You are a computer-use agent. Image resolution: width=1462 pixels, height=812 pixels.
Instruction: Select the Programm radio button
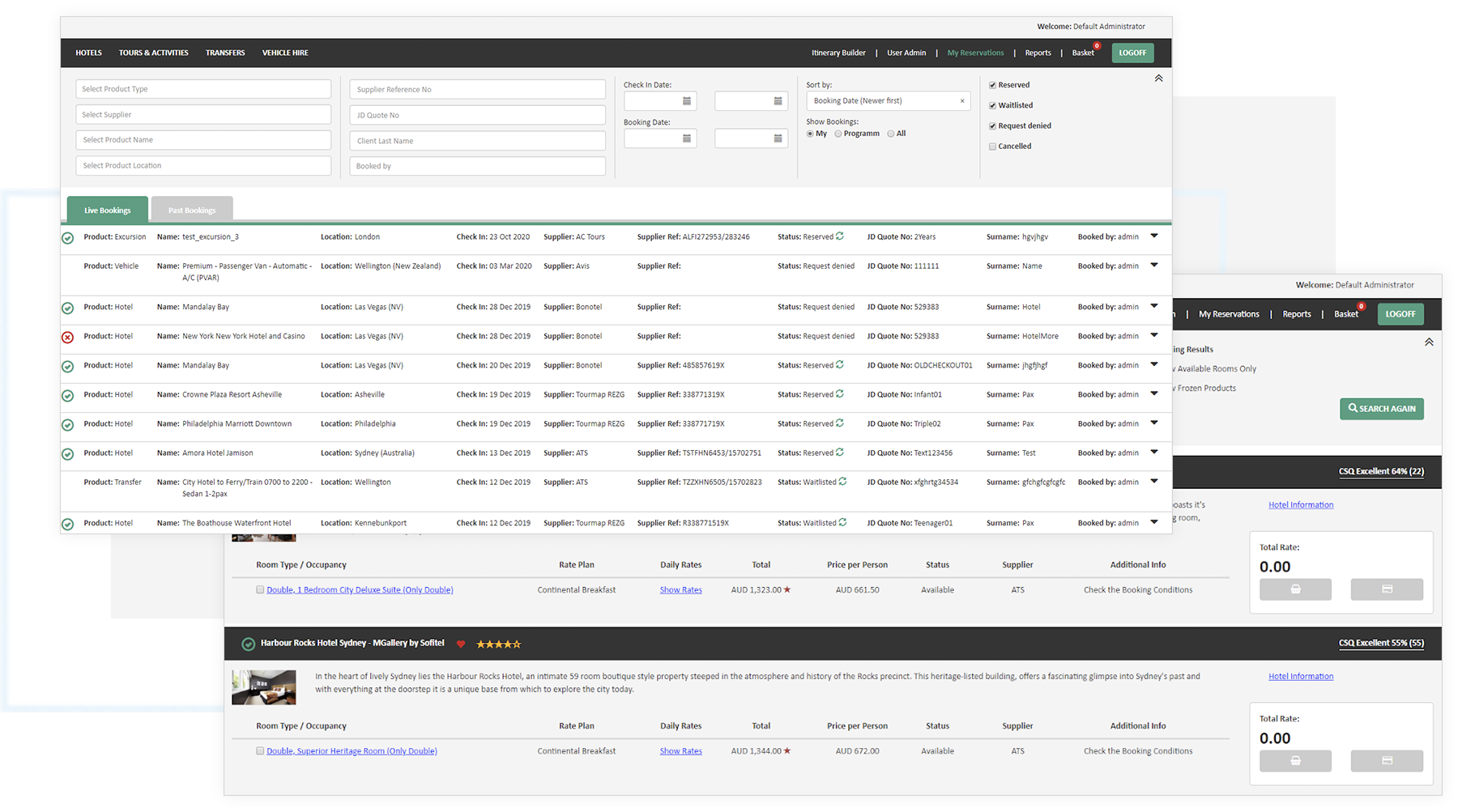click(838, 134)
